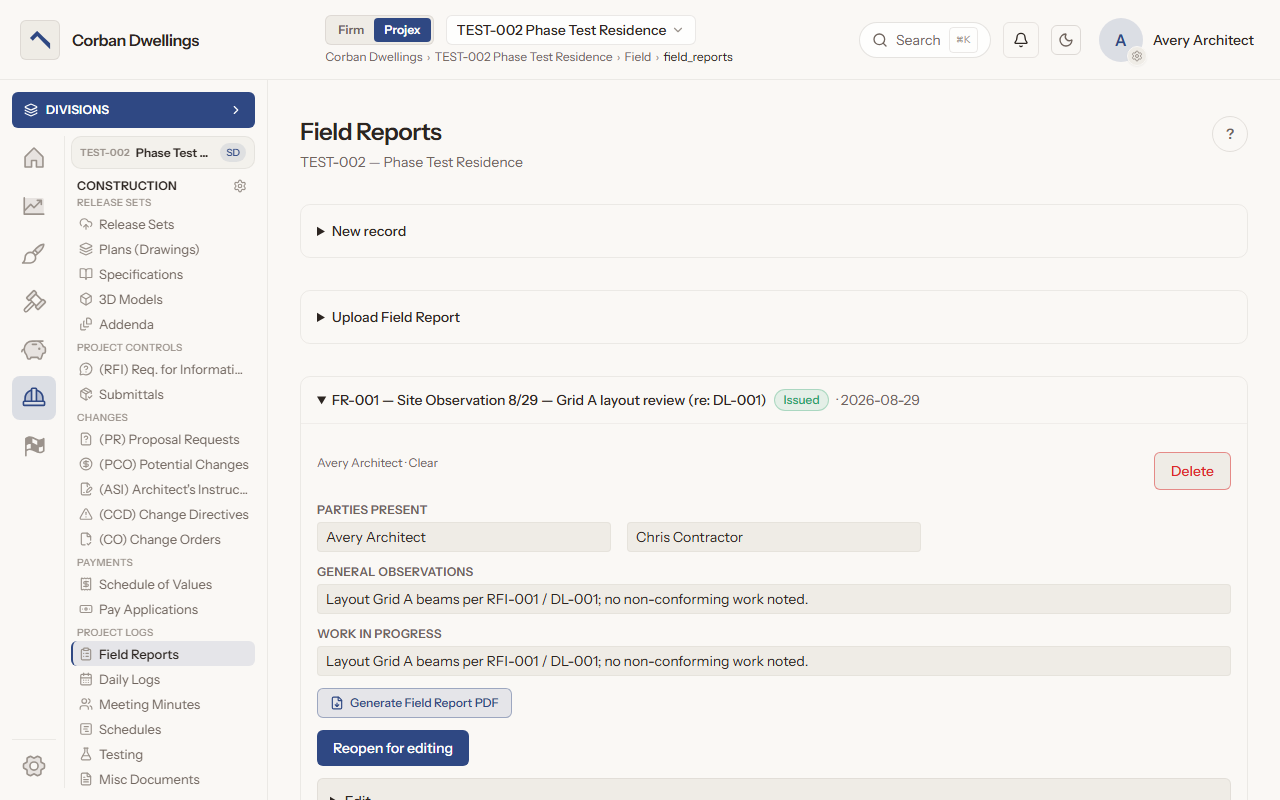
Task: Select the design brush icon in rail
Action: [x=34, y=254]
